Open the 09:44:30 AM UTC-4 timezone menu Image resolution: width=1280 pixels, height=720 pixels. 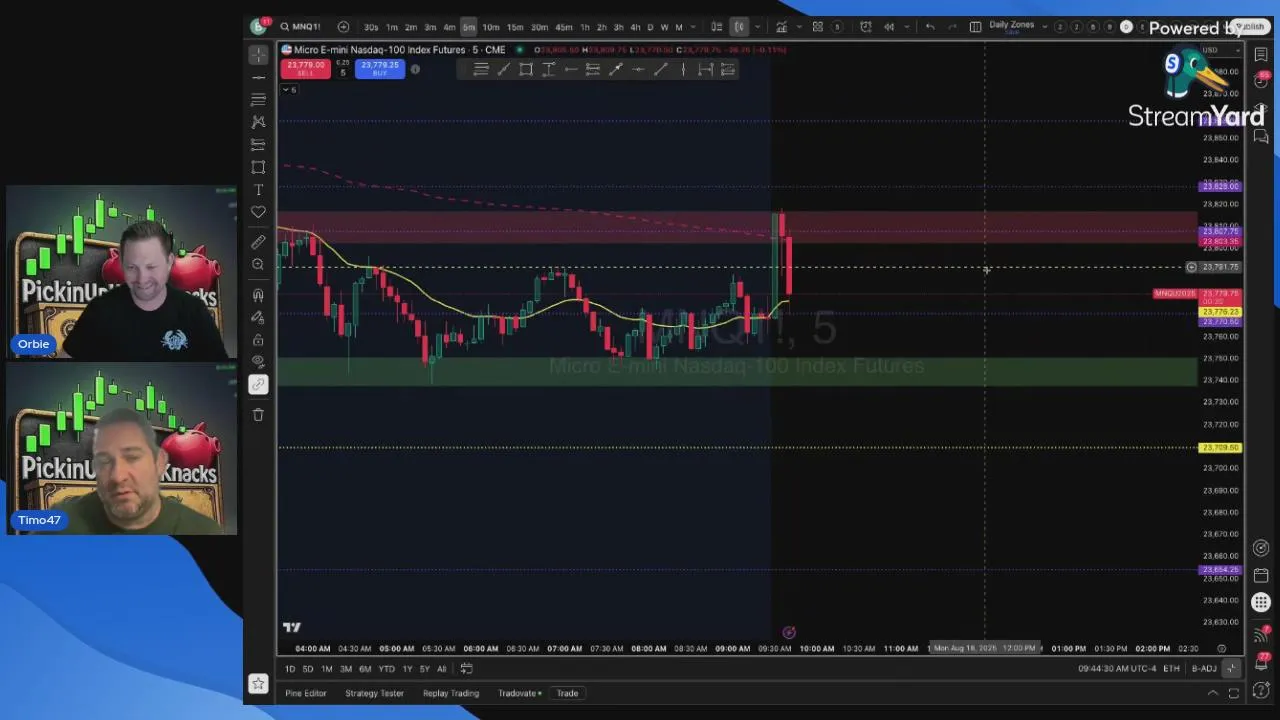click(x=1117, y=669)
